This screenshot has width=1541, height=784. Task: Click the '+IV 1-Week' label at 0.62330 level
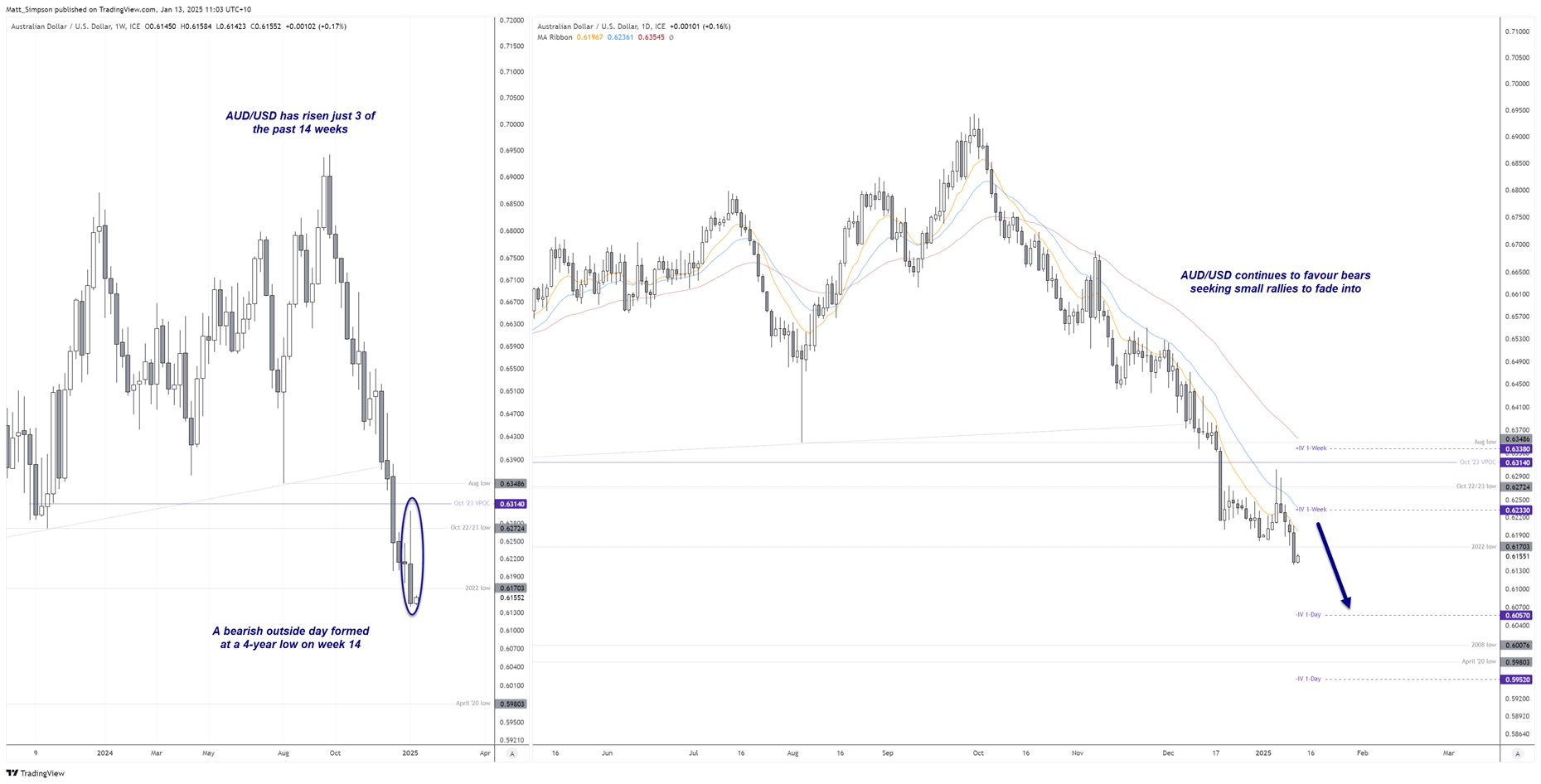1311,510
